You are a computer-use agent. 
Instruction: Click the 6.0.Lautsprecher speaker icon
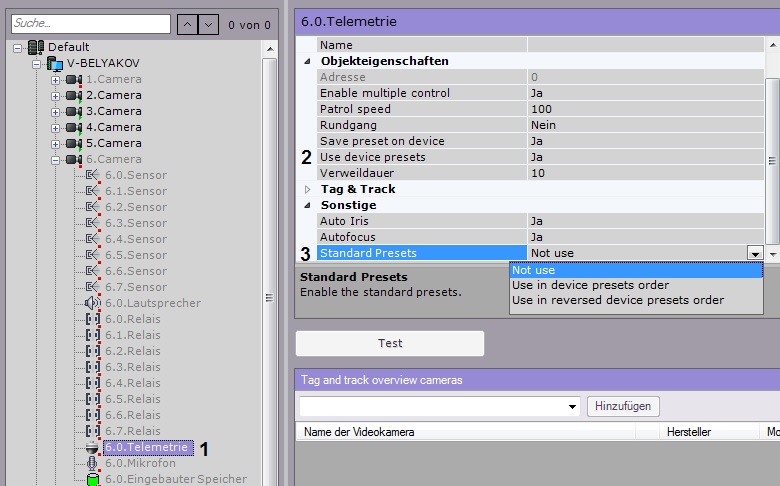click(x=93, y=303)
